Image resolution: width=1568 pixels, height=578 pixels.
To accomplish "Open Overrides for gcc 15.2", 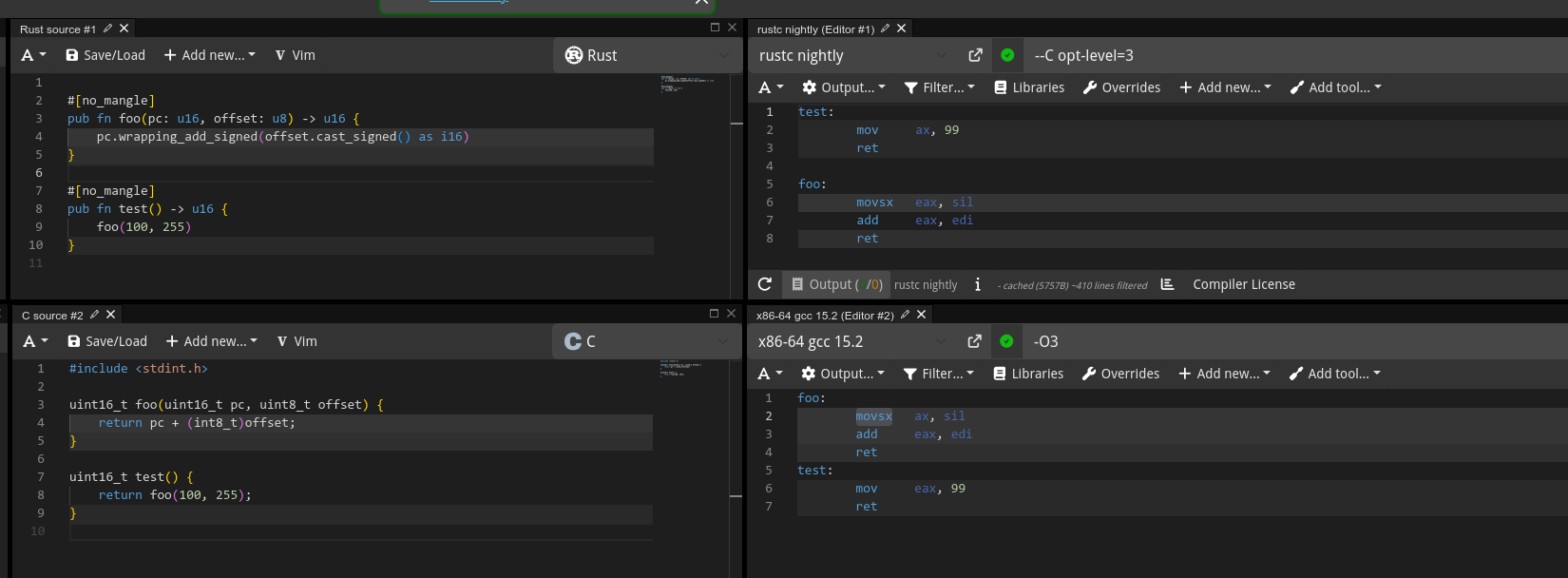I will 1121,374.
